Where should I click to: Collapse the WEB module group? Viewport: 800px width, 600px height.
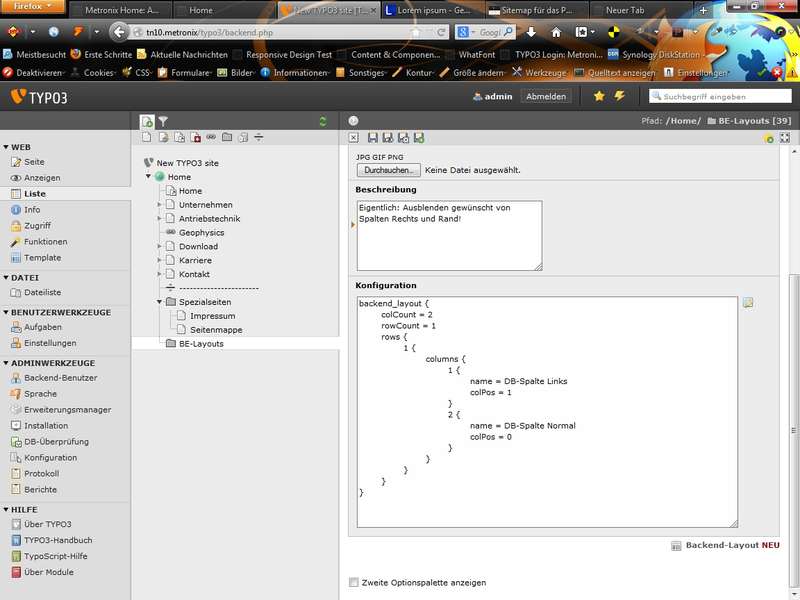click(5, 146)
